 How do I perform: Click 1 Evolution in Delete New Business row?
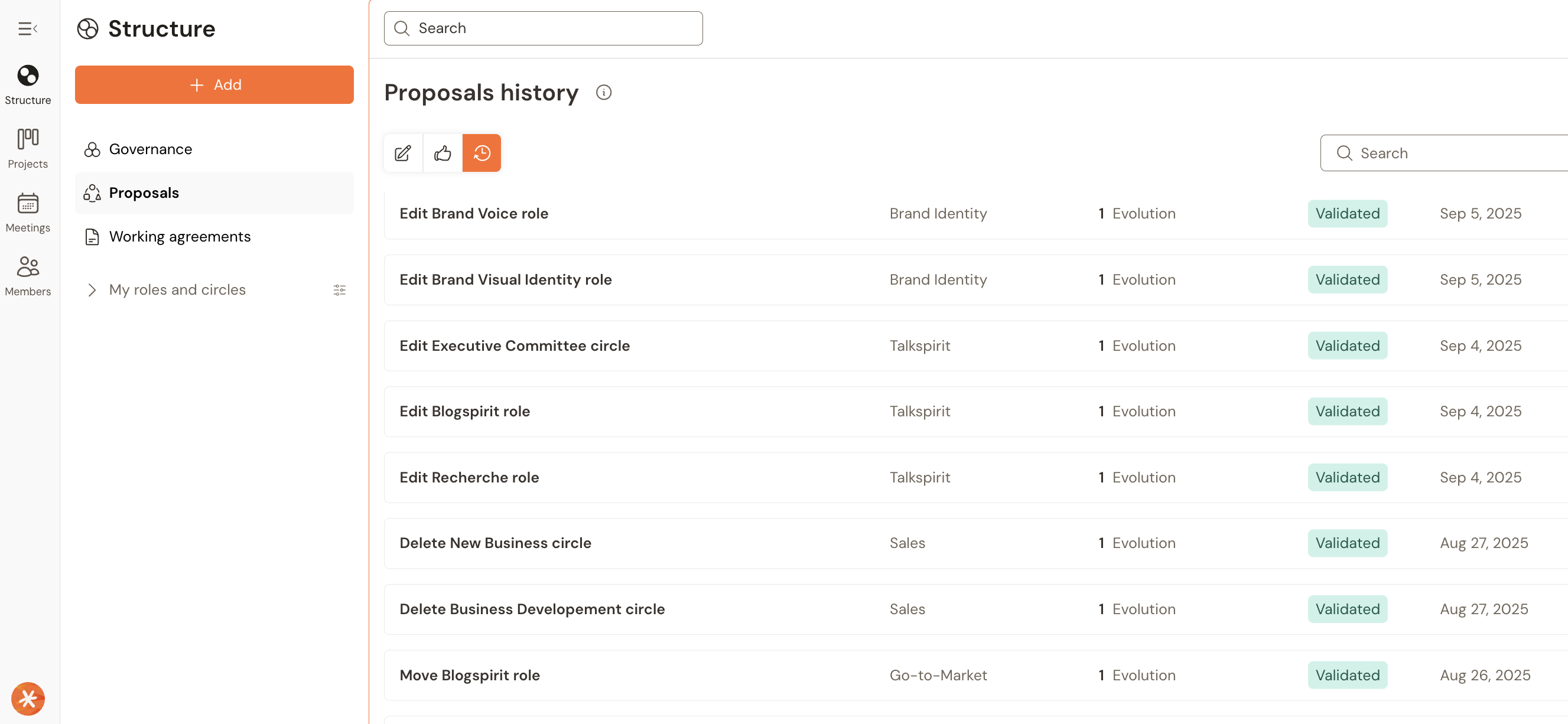pyautogui.click(x=1137, y=543)
